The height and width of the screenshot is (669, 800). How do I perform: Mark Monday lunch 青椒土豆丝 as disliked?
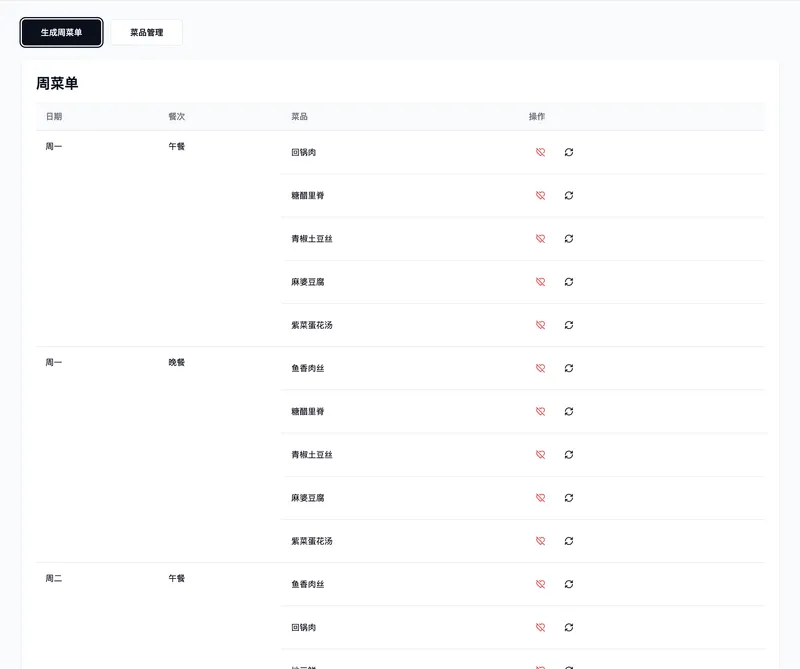point(540,239)
